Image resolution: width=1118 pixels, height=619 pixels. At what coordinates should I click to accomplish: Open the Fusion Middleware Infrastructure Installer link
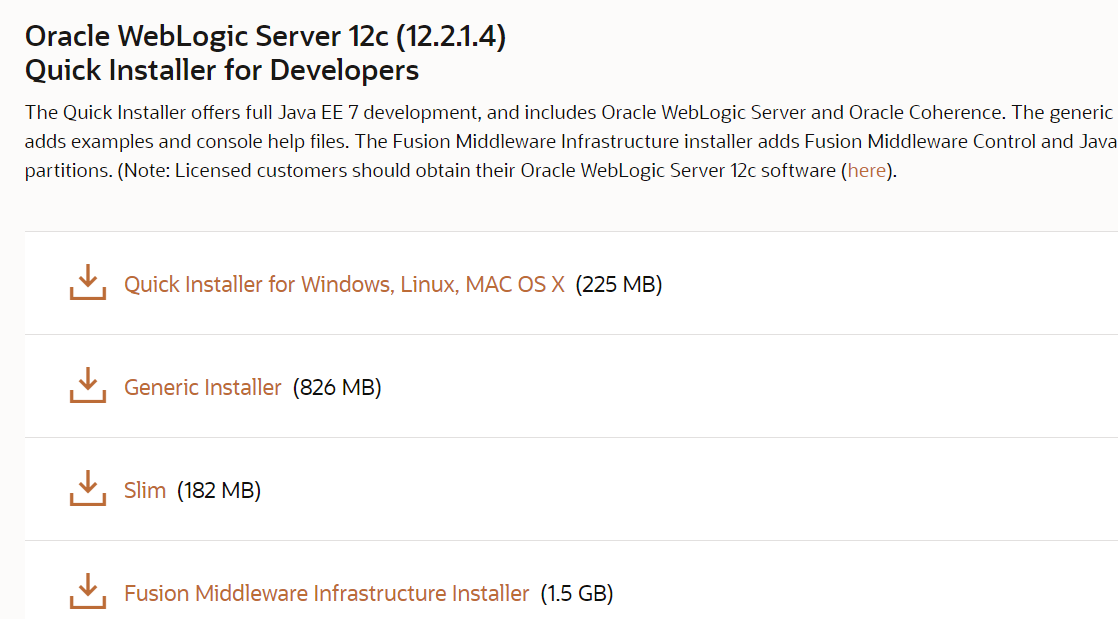click(x=325, y=593)
